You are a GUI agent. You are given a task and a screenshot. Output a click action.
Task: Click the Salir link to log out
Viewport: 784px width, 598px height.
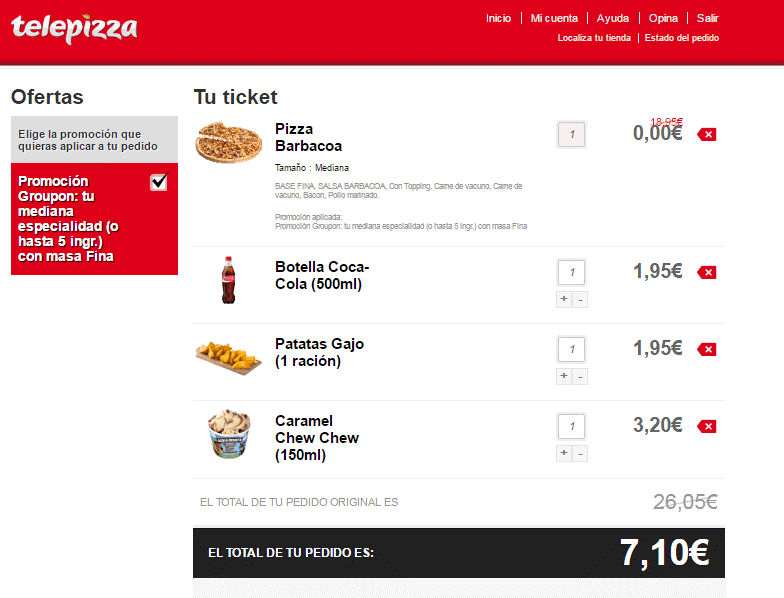point(708,18)
